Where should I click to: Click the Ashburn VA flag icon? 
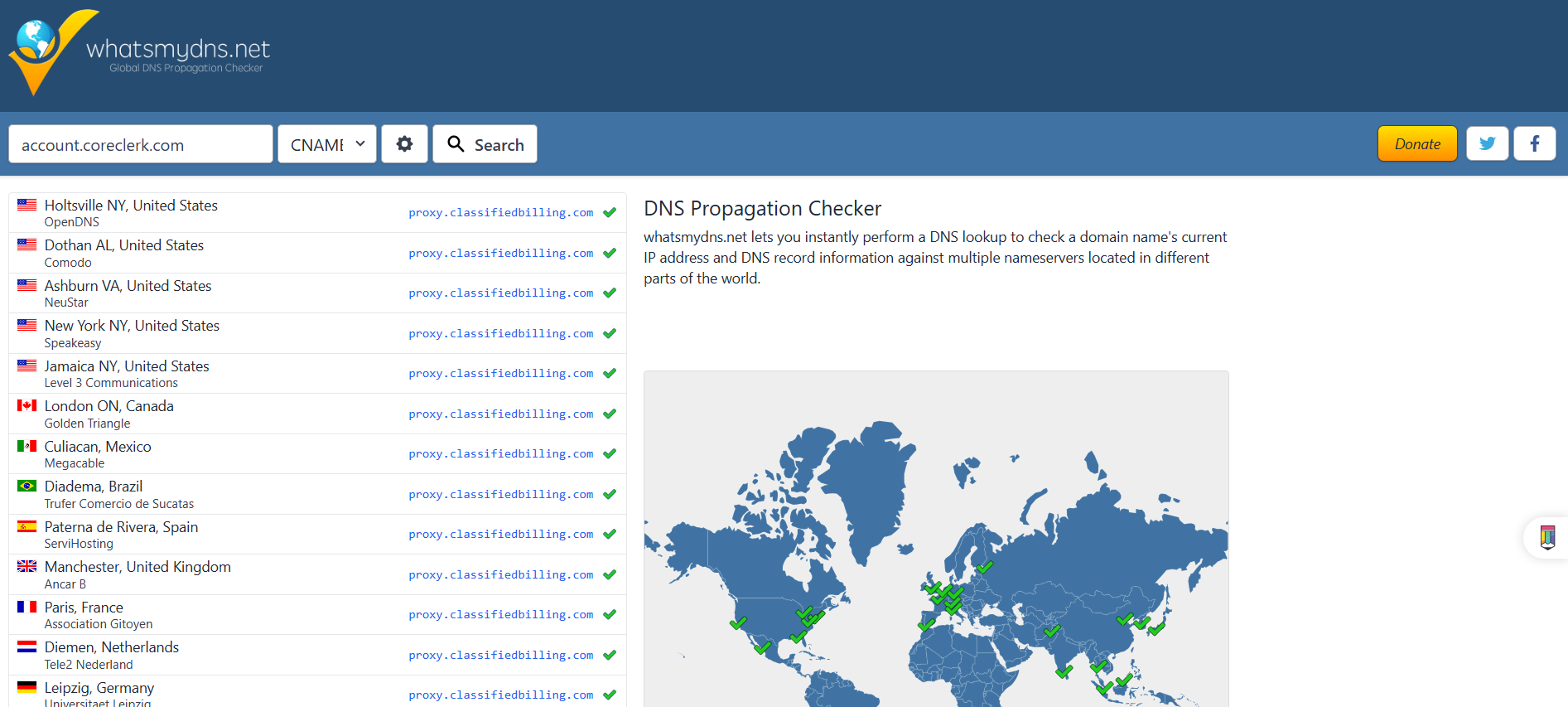click(x=27, y=285)
